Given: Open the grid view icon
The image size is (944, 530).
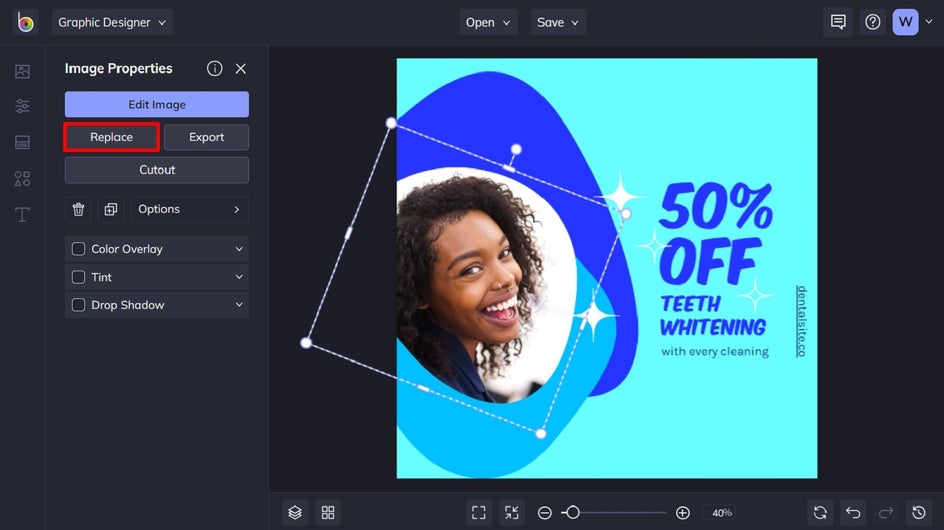Looking at the screenshot, I should tap(328, 513).
